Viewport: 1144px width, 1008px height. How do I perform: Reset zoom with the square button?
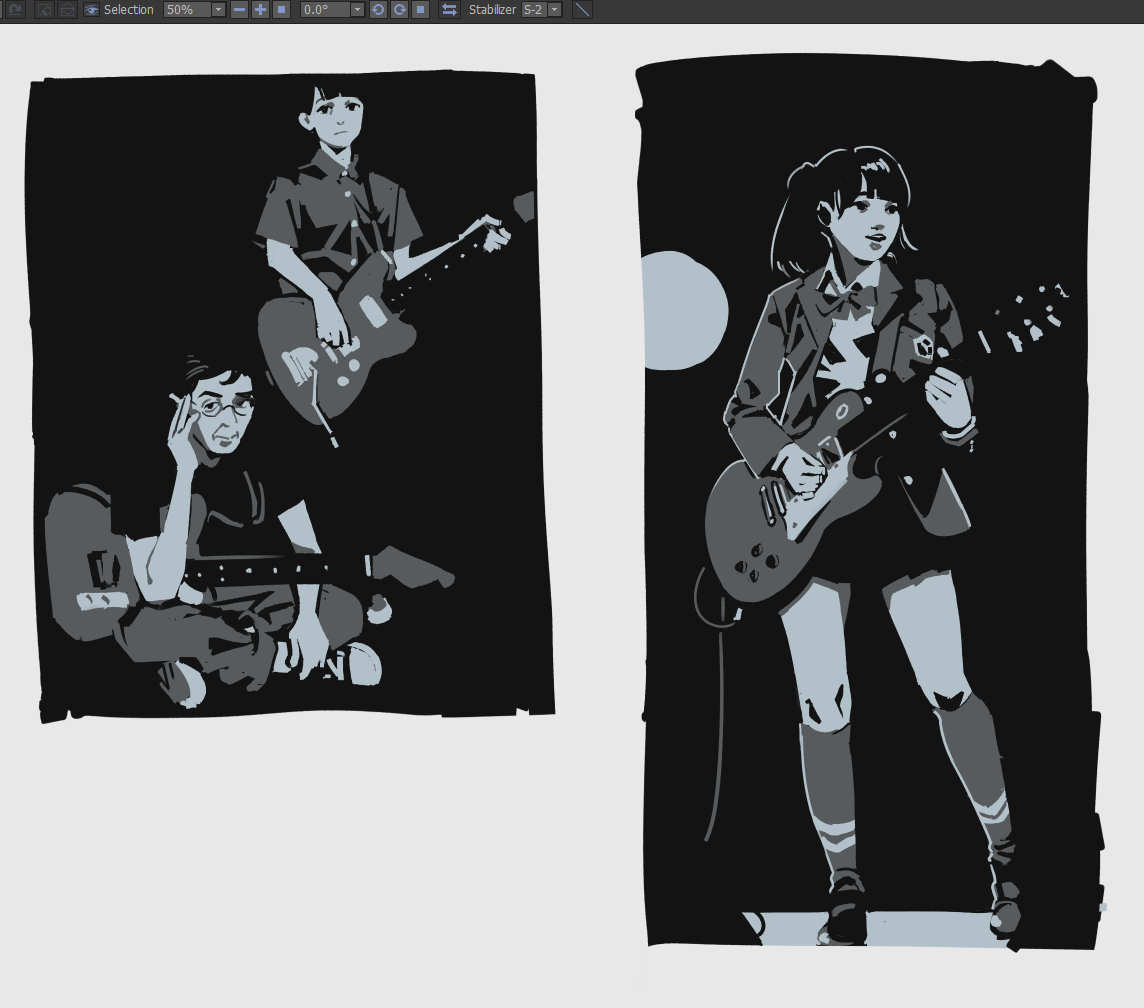coord(282,9)
